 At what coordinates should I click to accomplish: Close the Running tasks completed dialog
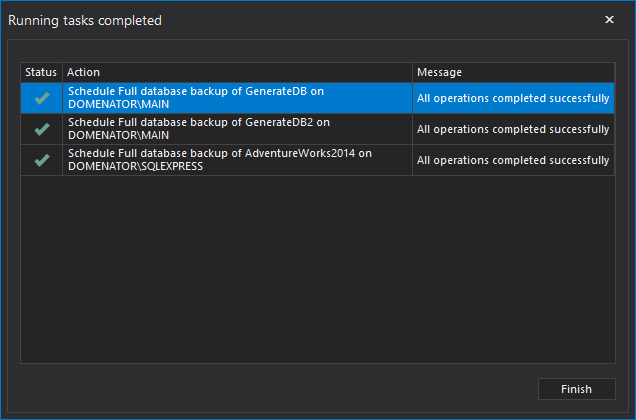[x=609, y=20]
